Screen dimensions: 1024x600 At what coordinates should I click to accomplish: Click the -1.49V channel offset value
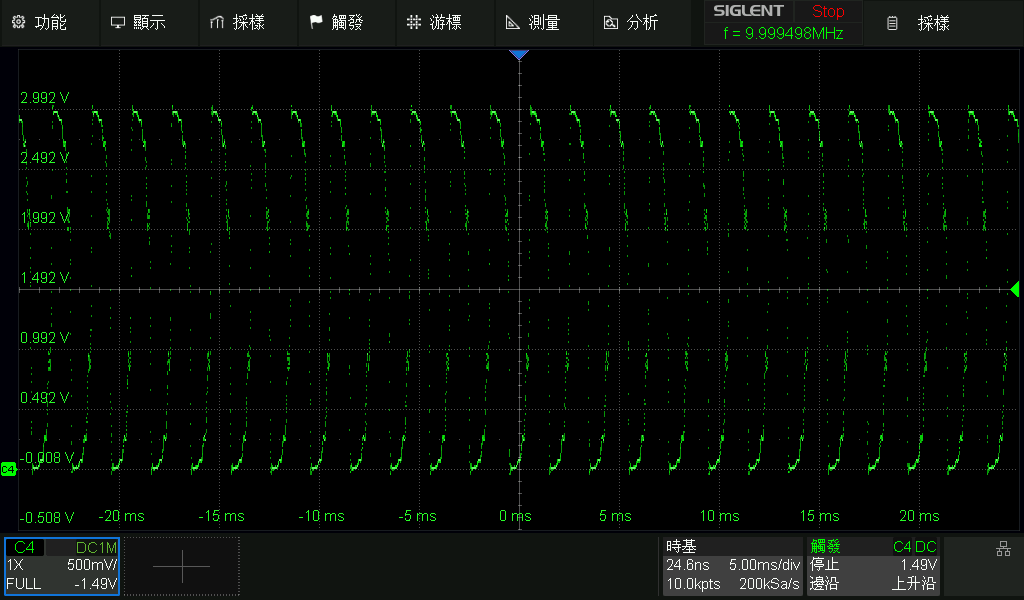click(95, 584)
